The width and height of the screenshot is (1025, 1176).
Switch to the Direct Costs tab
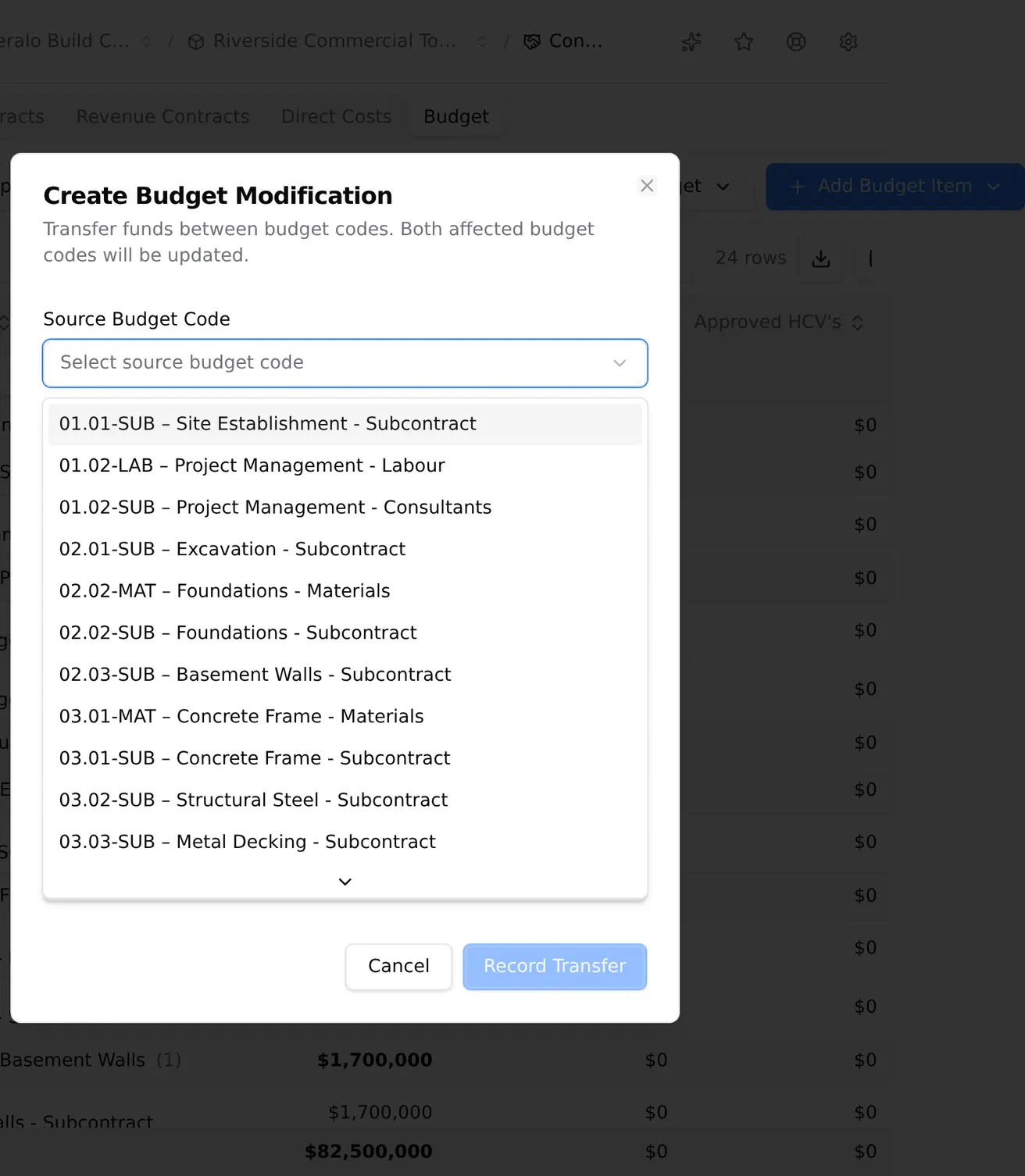(336, 116)
